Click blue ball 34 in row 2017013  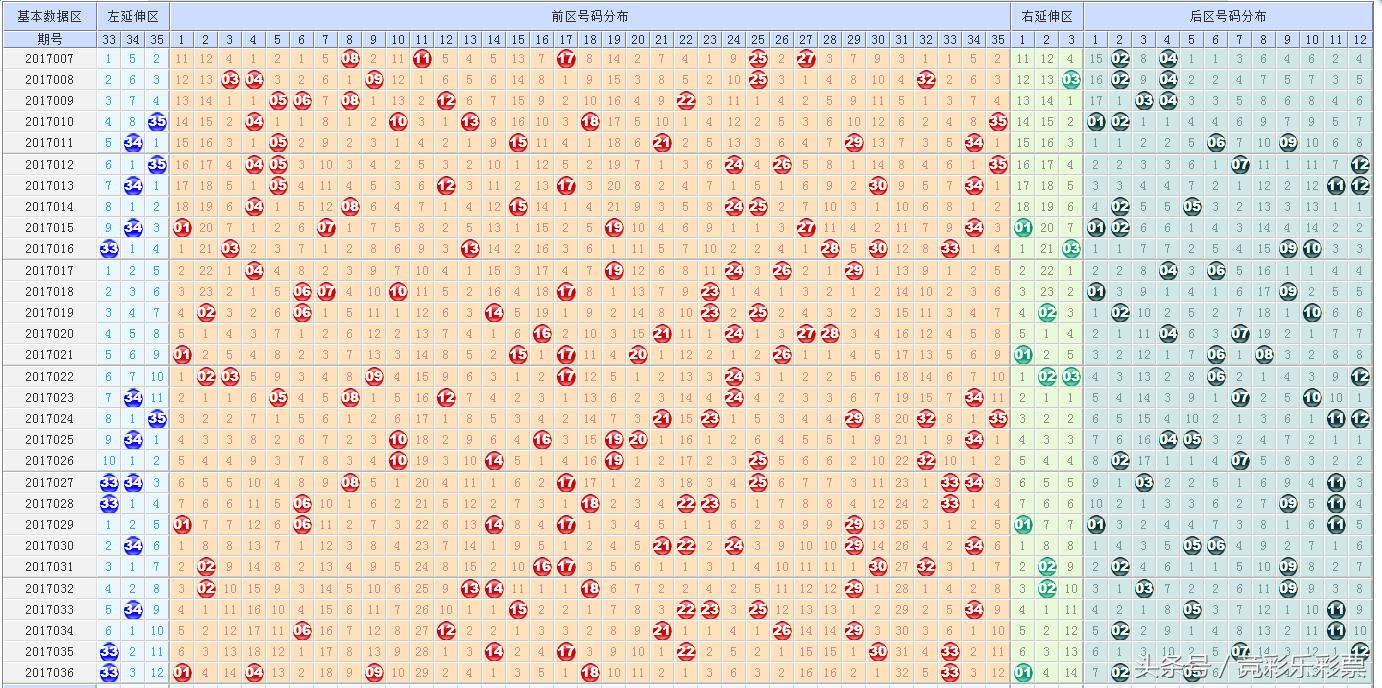coord(133,186)
